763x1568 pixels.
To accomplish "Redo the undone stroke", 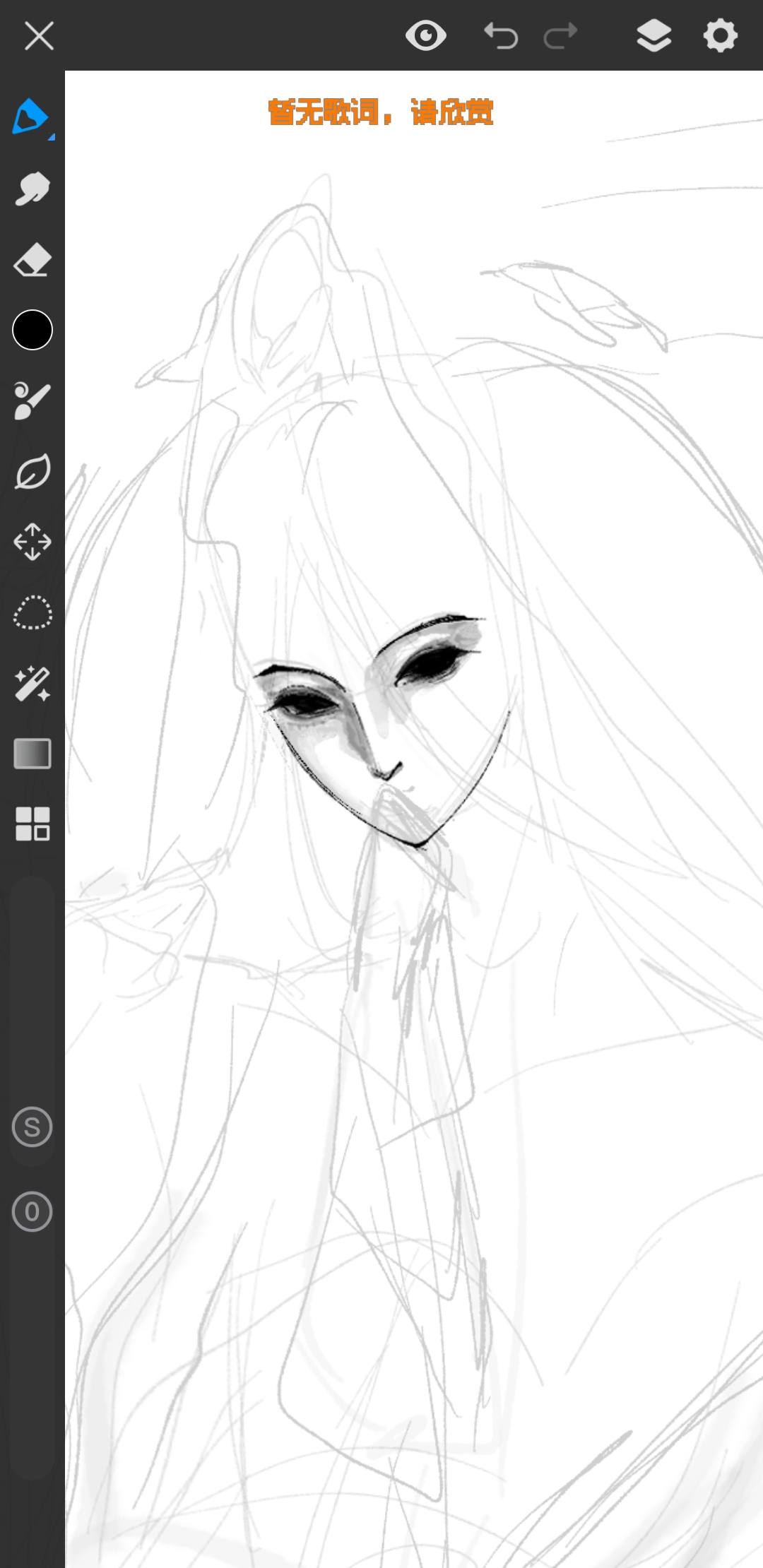I will [561, 35].
